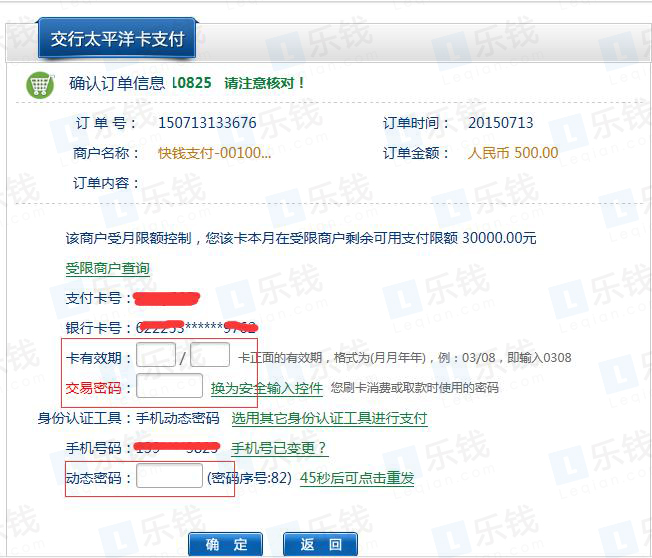Click the green shopping cart icon

[x=39, y=85]
